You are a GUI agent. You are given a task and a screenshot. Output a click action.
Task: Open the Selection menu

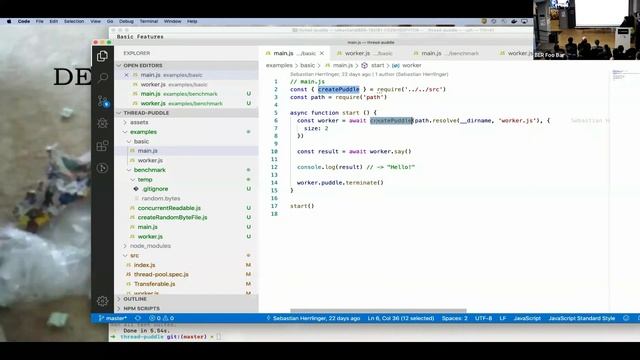[74, 21]
